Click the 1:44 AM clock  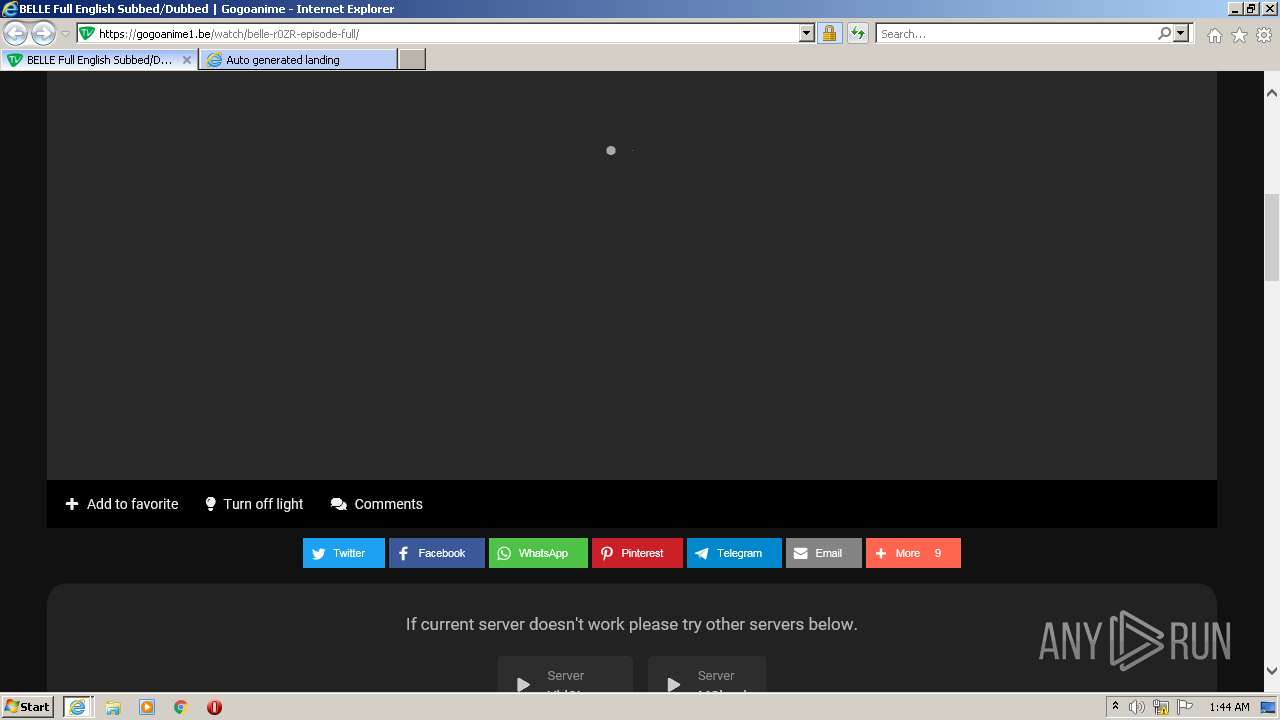[1229, 707]
